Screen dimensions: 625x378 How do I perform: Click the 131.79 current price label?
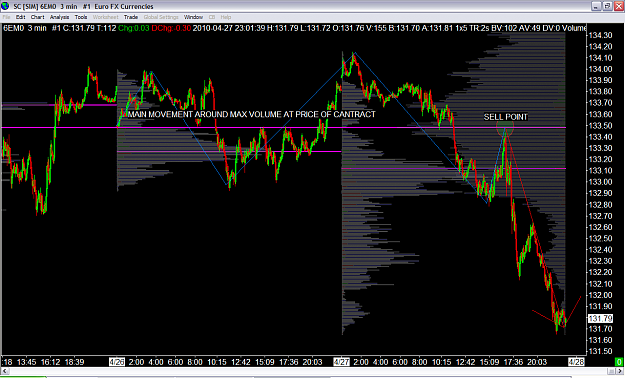click(x=600, y=318)
